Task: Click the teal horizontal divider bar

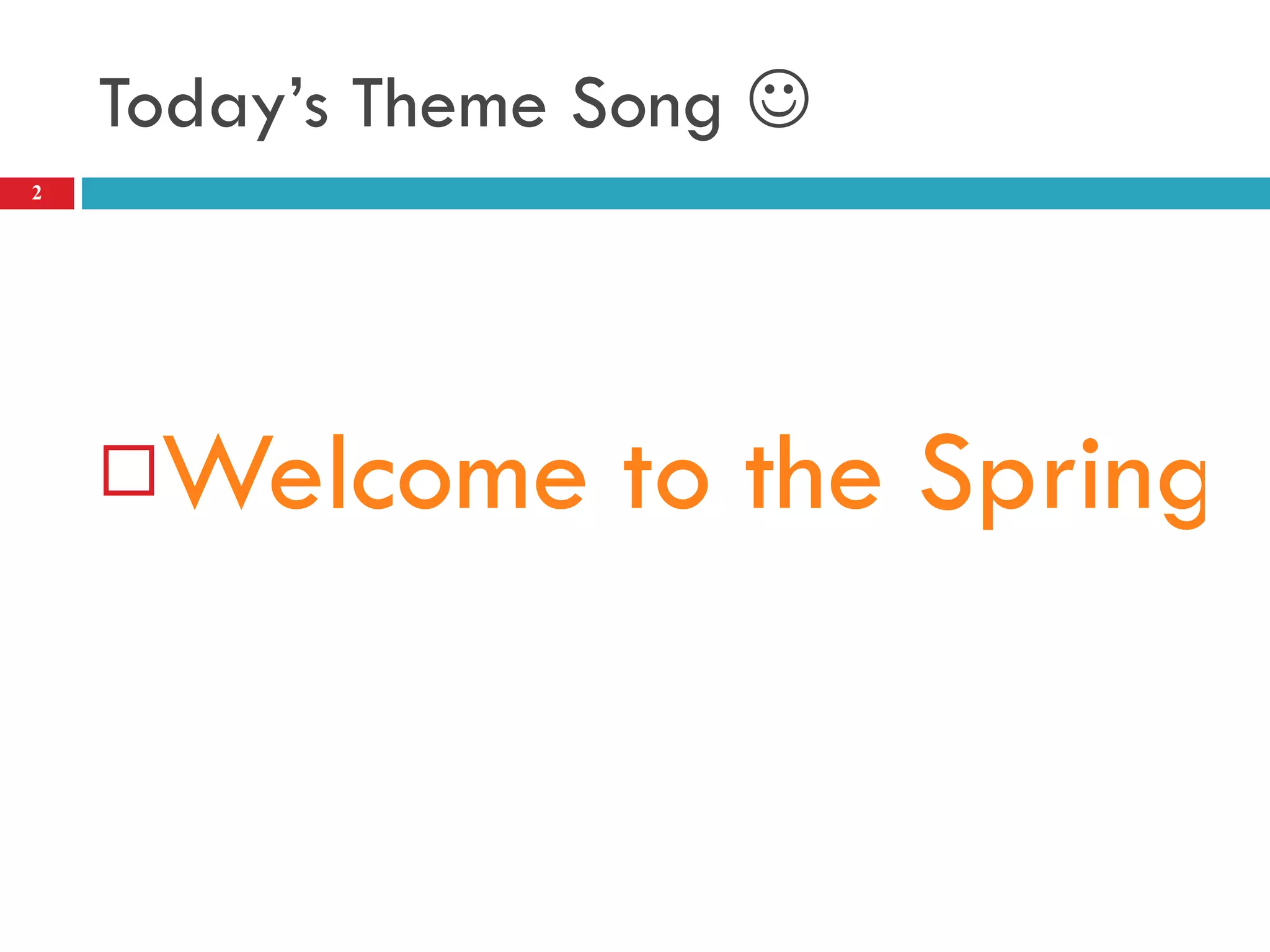Action: pos(676,193)
